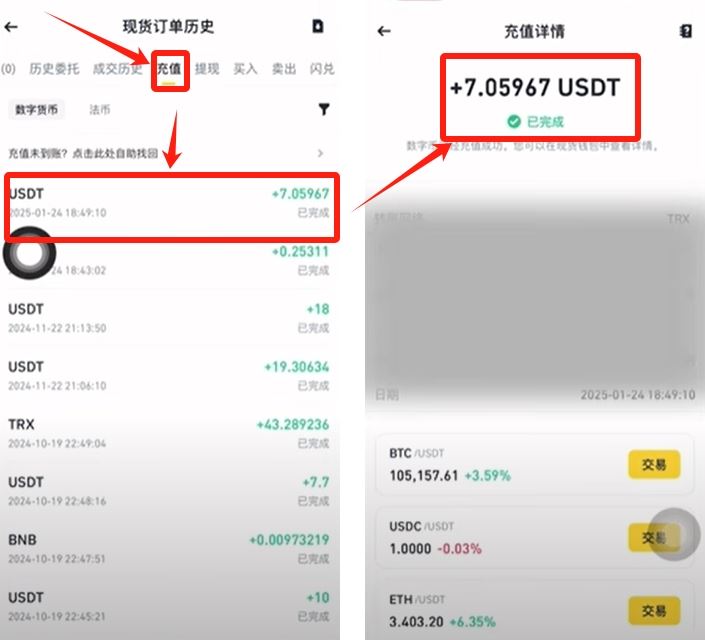Go back from deposit details page
Viewport: 705px width, 640px height.
click(x=384, y=31)
